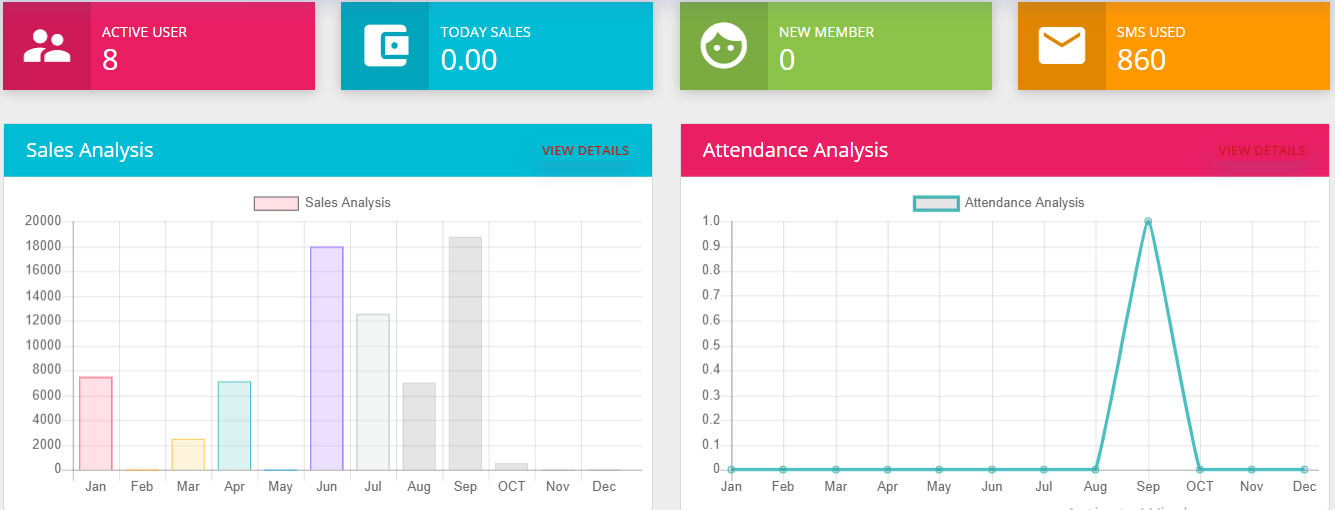This screenshot has height=510, width=1335.
Task: Open View Details for Sales Analysis
Action: pos(585,151)
